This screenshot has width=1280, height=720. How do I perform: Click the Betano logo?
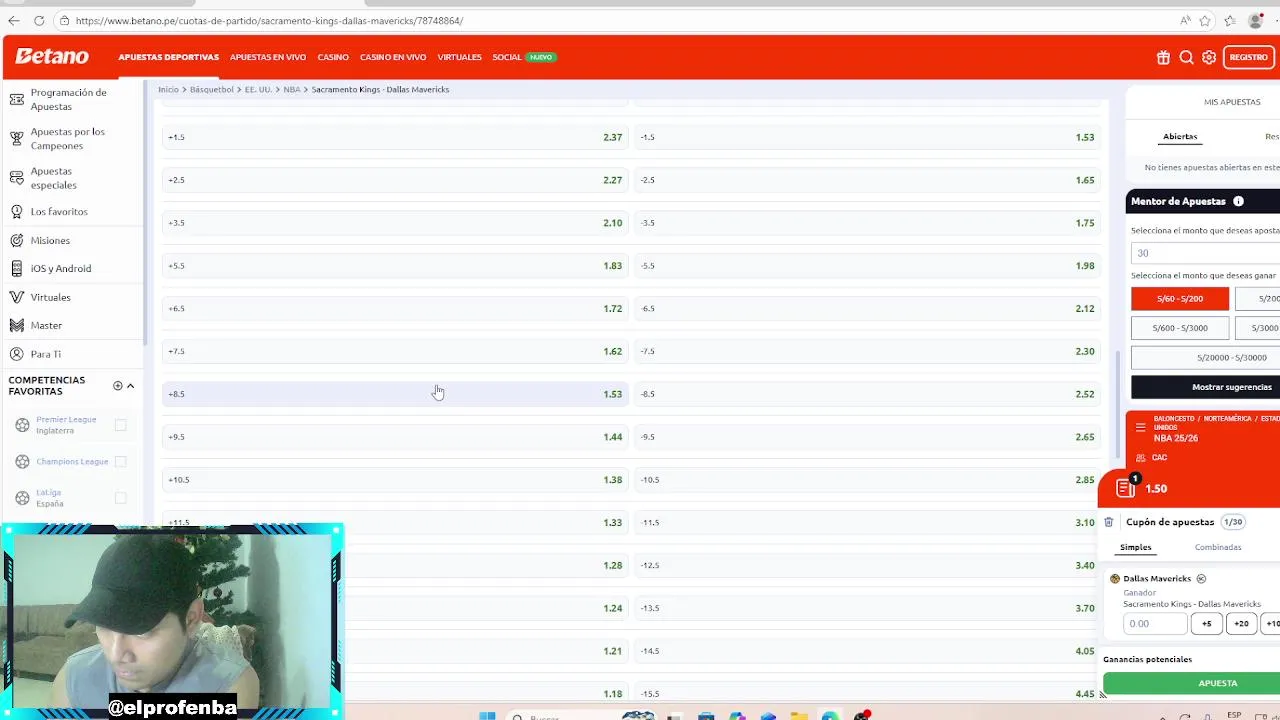(x=52, y=57)
